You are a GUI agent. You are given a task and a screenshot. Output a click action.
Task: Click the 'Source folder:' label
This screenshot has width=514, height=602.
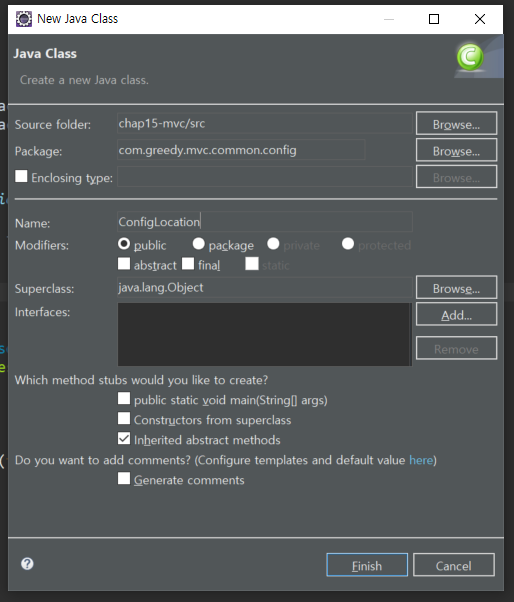53,125
